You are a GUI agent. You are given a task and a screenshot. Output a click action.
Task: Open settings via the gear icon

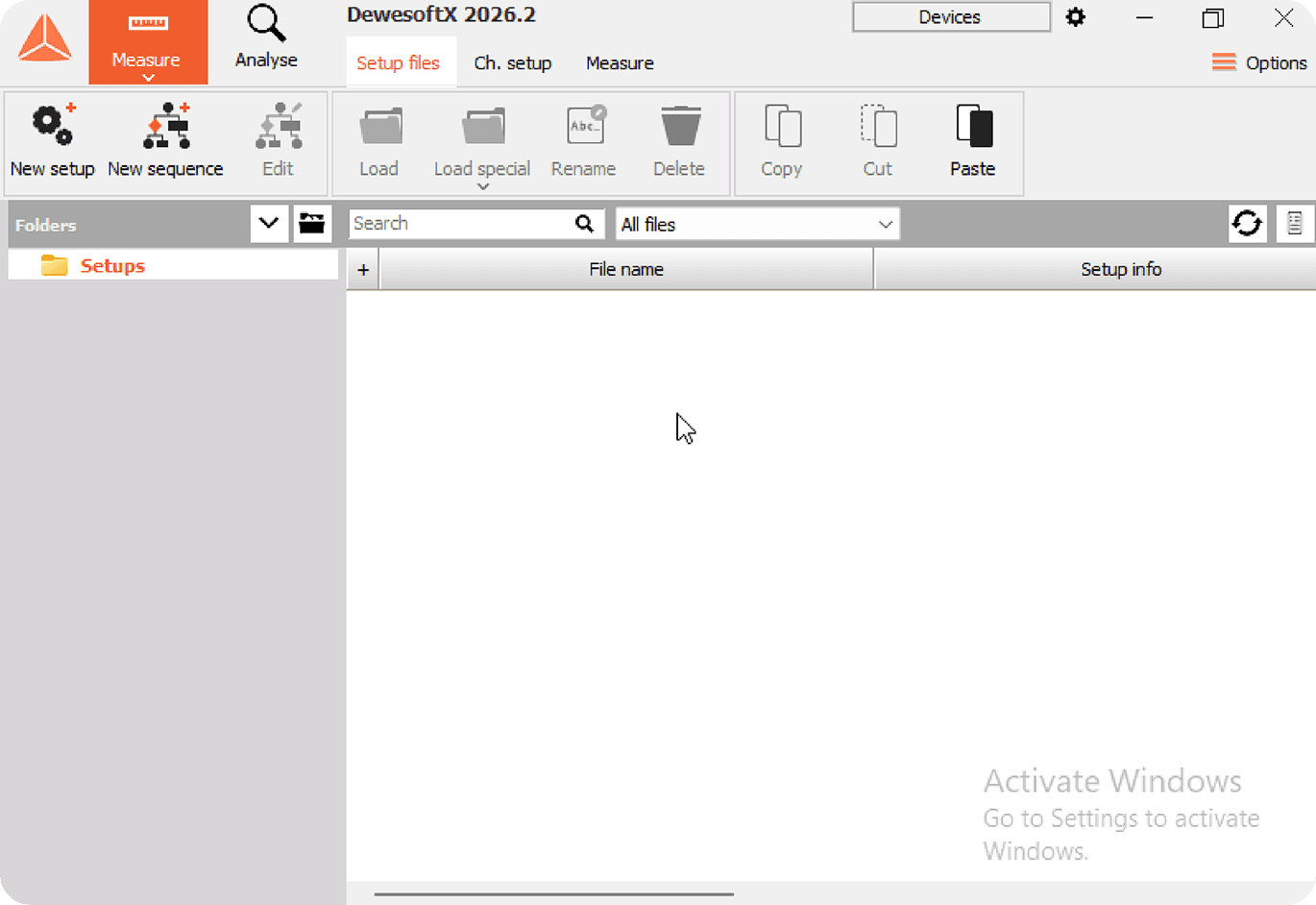point(1076,17)
